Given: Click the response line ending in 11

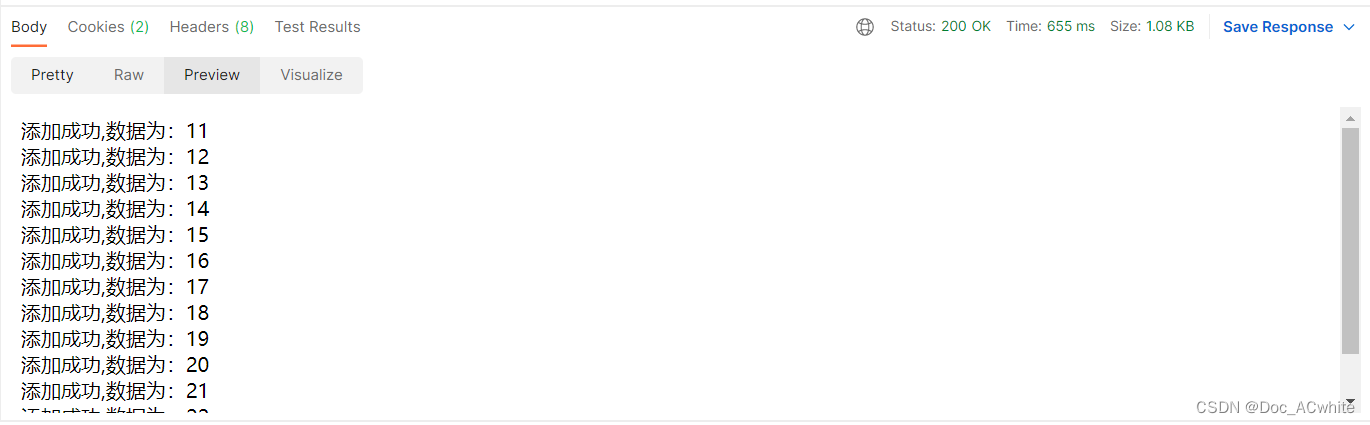Looking at the screenshot, I should click(115, 131).
